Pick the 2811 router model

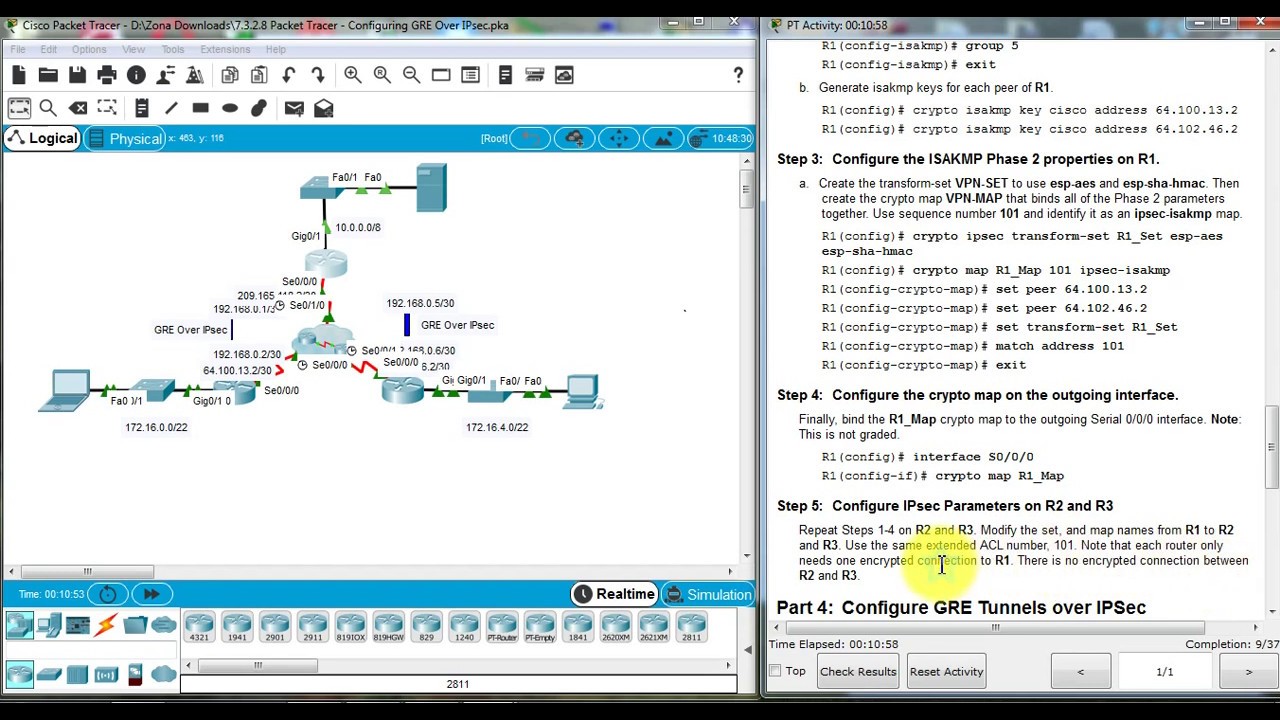pos(691,628)
